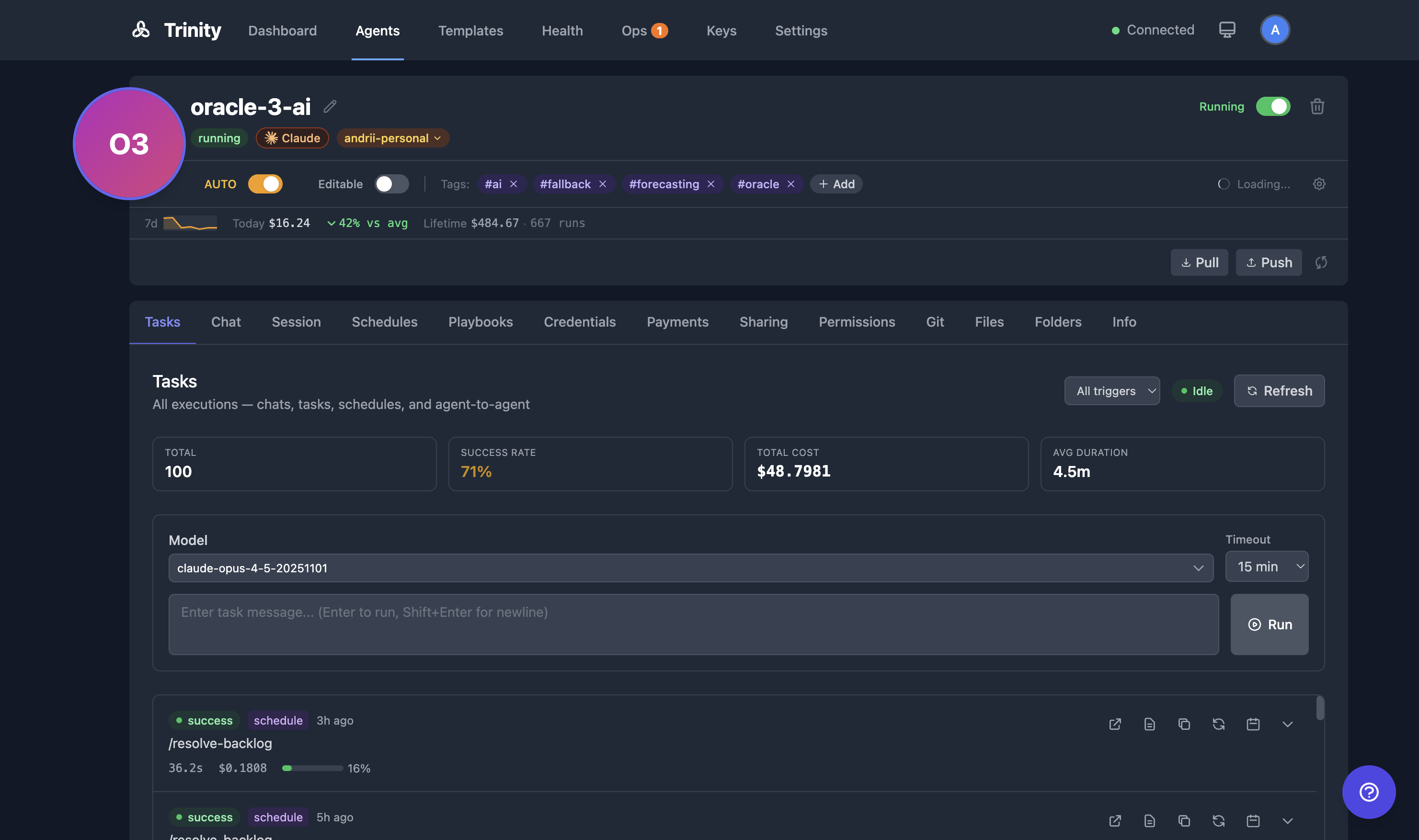The width and height of the screenshot is (1419, 840).
Task: Open Keys navigation item
Action: pos(721,31)
